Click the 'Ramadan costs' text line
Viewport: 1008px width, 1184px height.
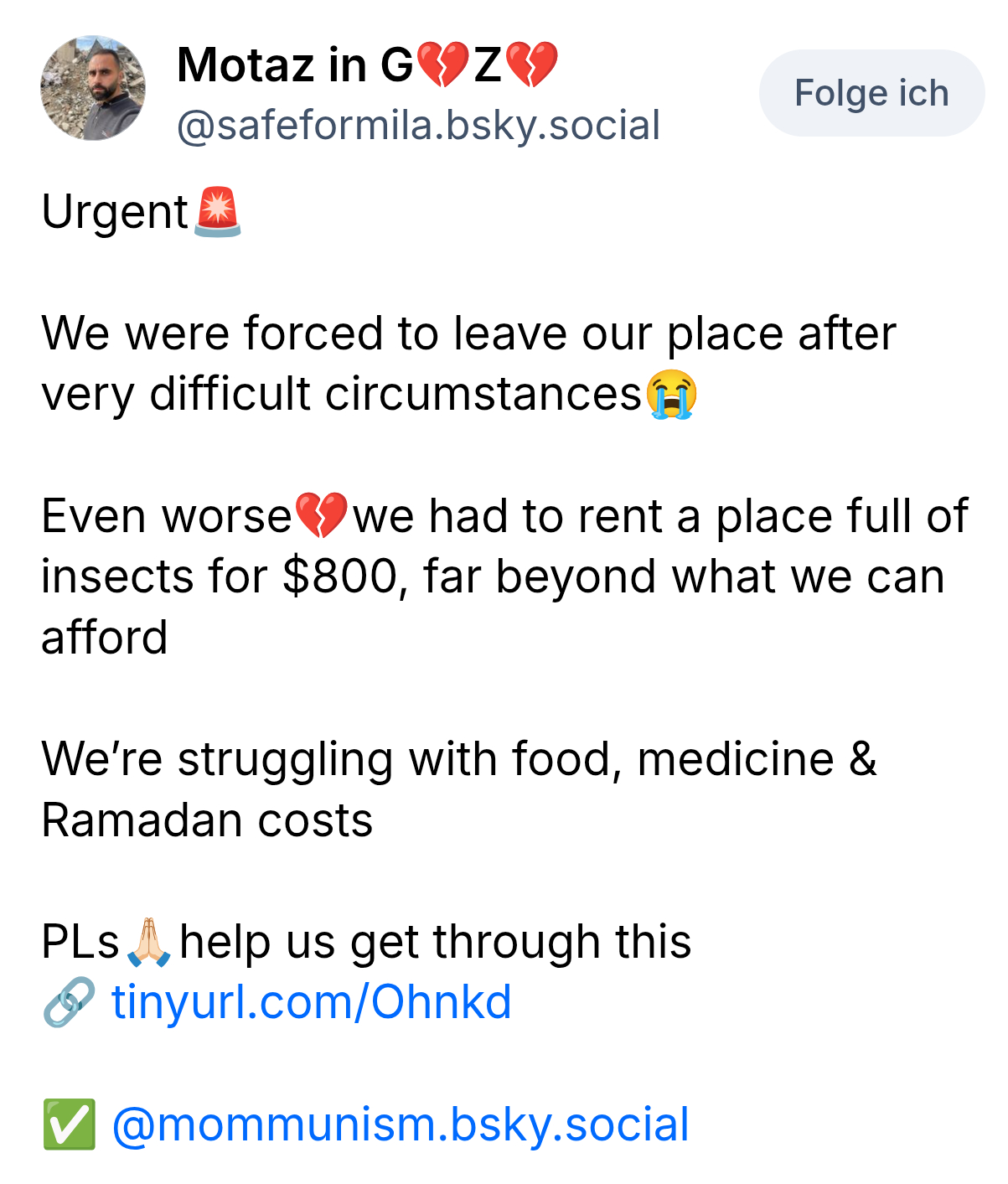point(207,820)
